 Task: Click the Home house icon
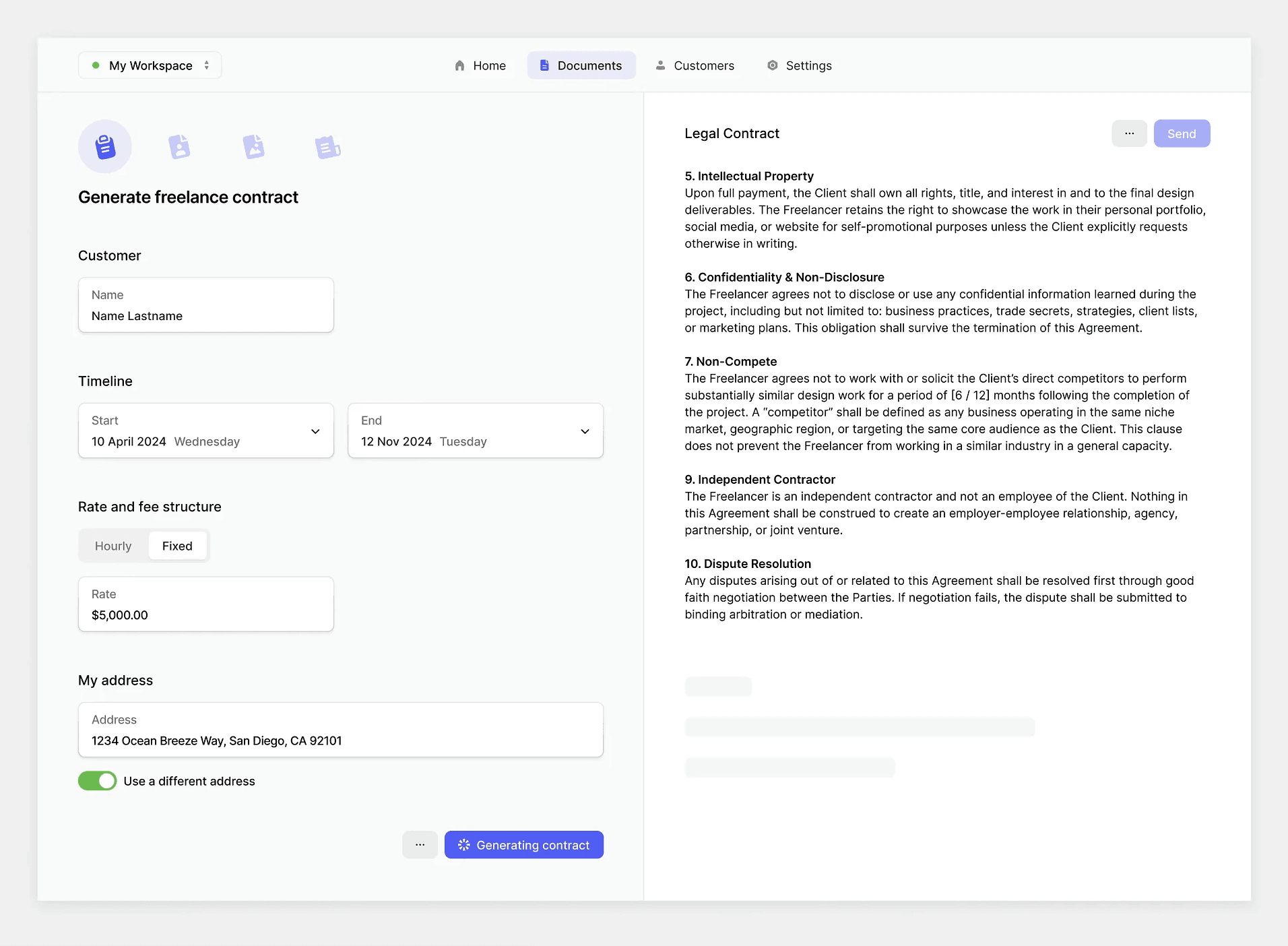(459, 65)
